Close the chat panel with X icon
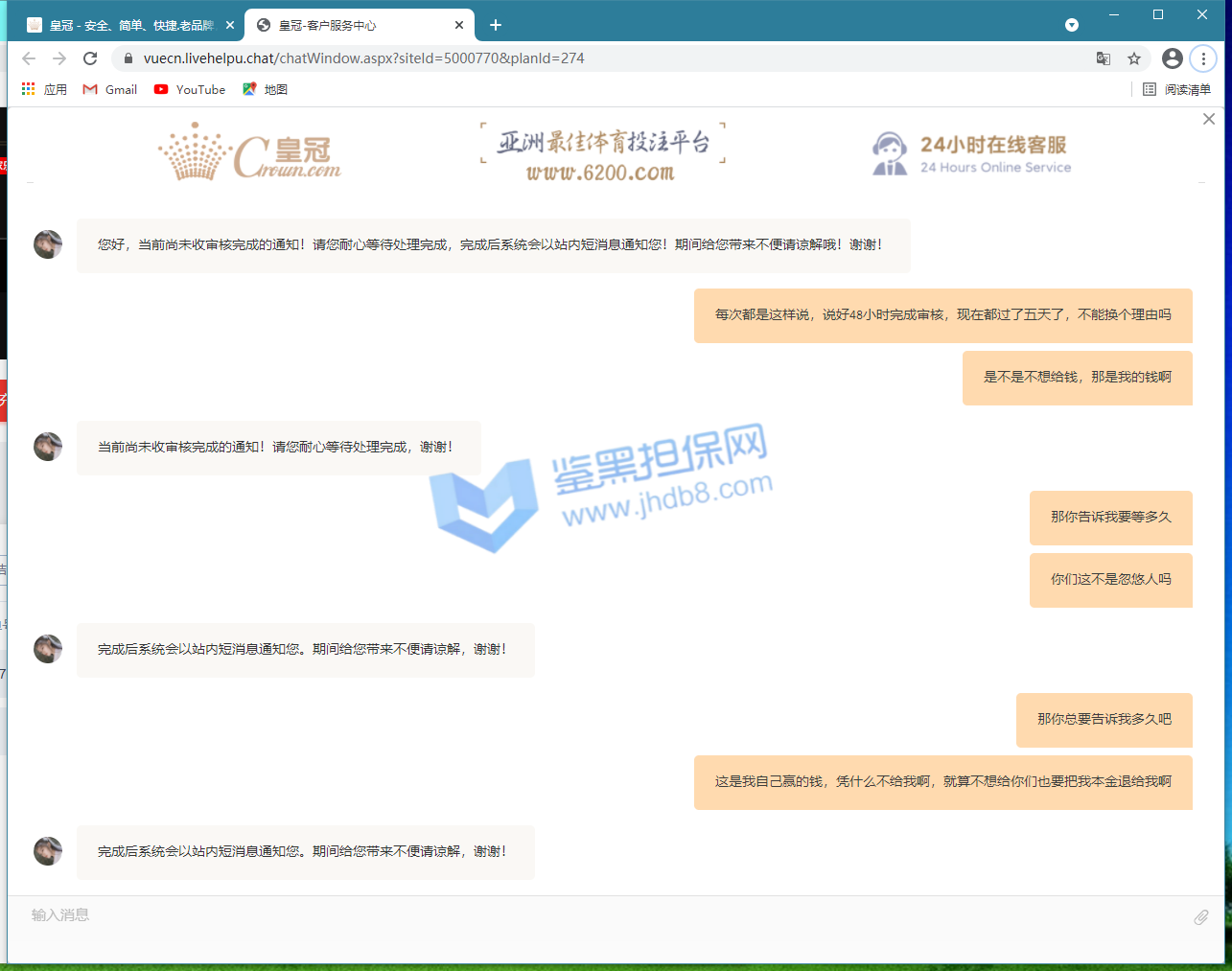This screenshot has width=1232, height=971. (x=1208, y=119)
